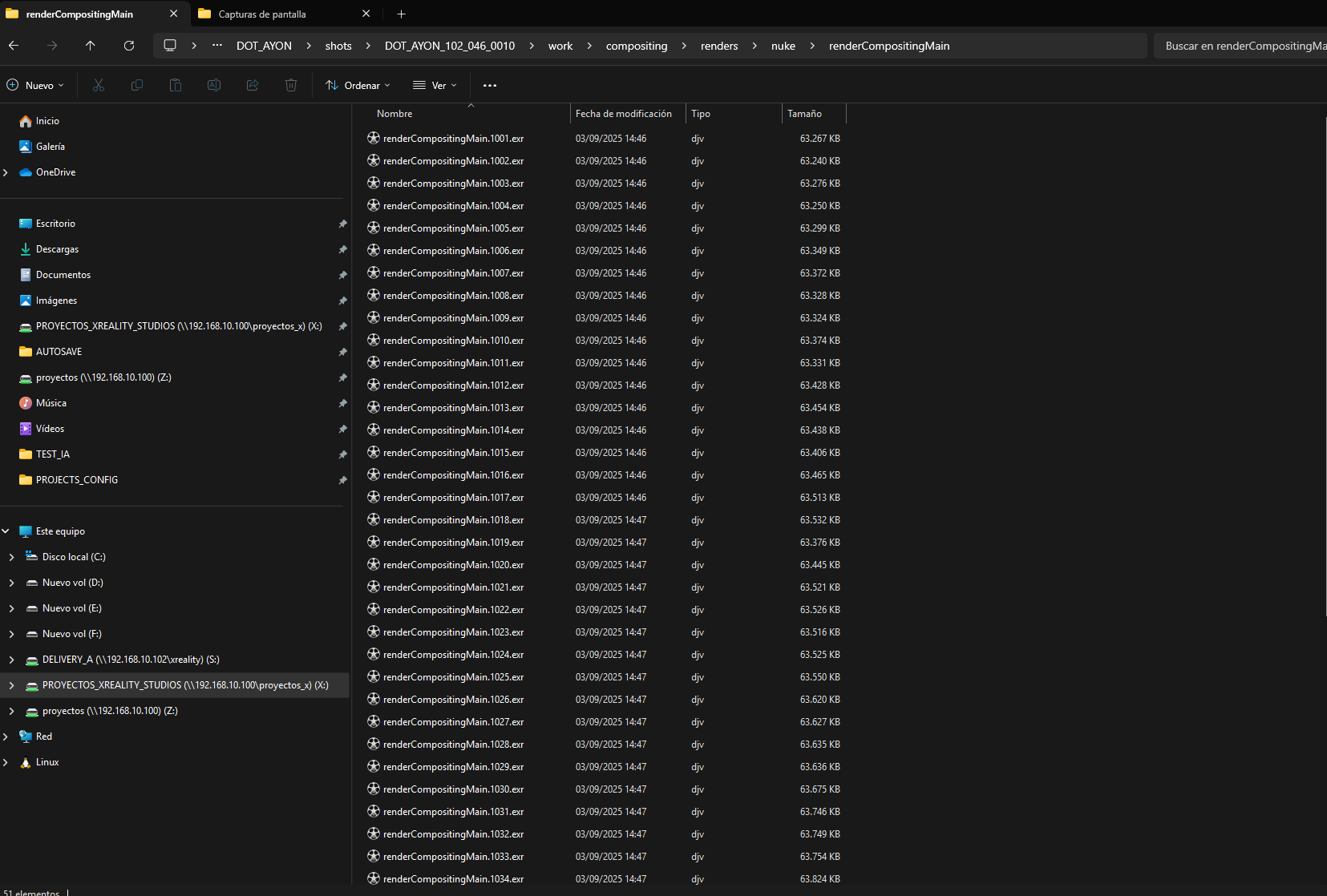This screenshot has height=896, width=1327.
Task: Switch to Capturas de pantalla tab
Action: (x=262, y=14)
